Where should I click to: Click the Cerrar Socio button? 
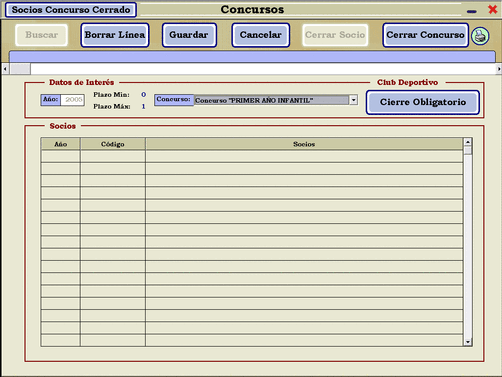tap(335, 35)
